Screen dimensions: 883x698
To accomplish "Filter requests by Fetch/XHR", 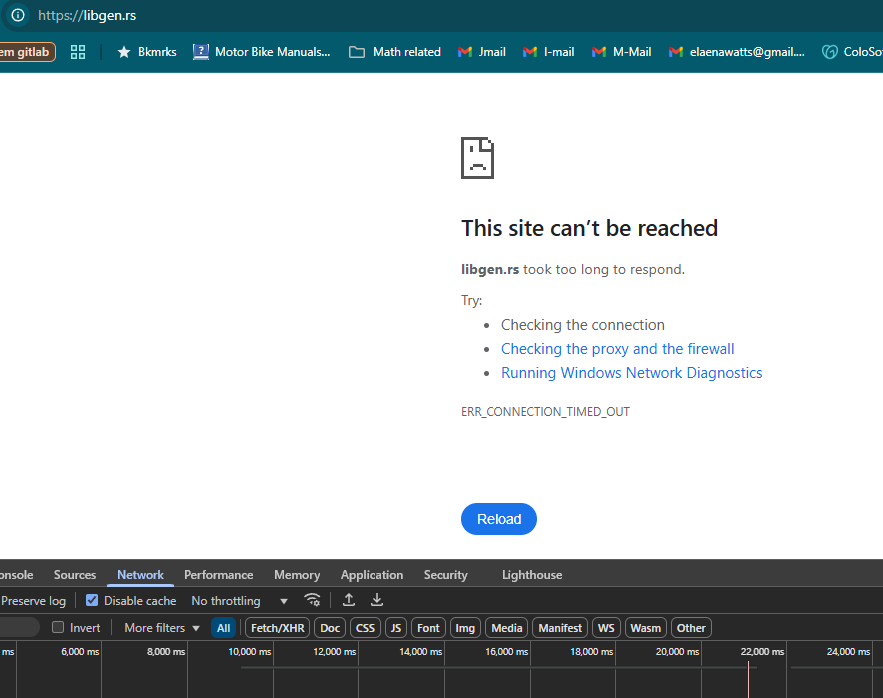I will pyautogui.click(x=278, y=628).
